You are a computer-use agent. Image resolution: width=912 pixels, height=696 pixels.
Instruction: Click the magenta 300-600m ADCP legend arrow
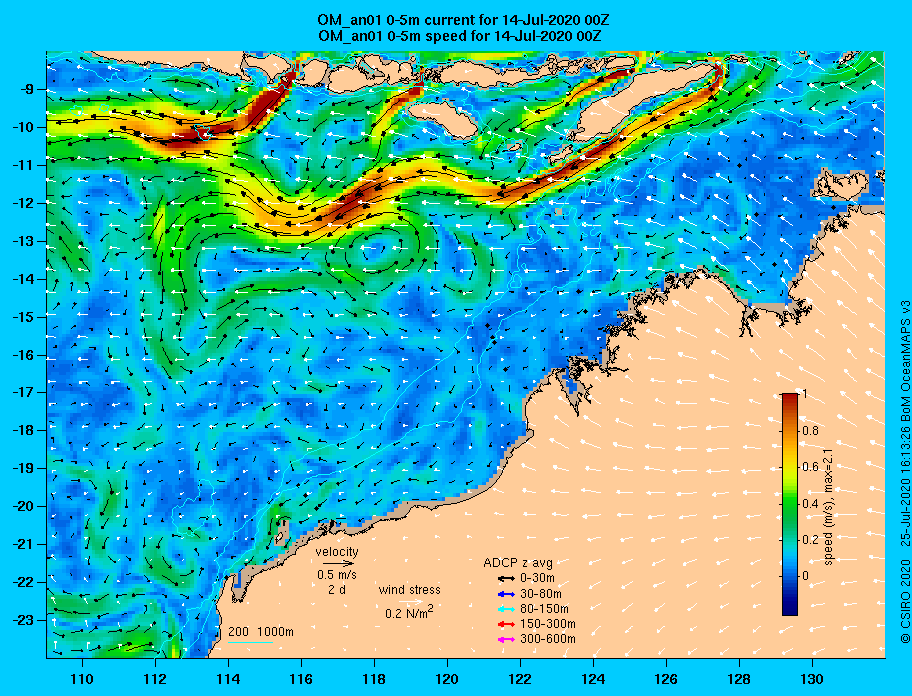[x=506, y=639]
